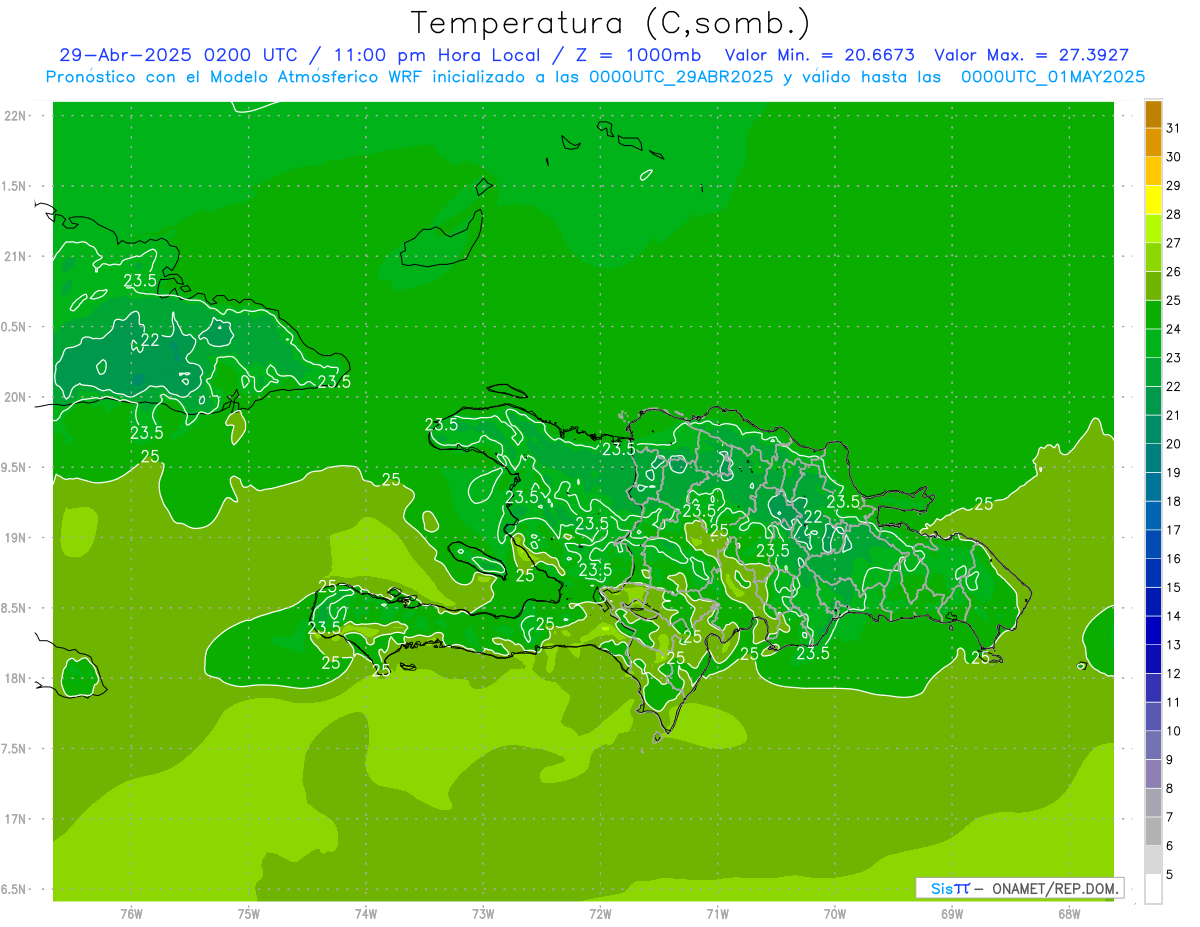Click the "21N" latitude axis label
Image resolution: width=1200 pixels, height=927 pixels.
[x=15, y=256]
